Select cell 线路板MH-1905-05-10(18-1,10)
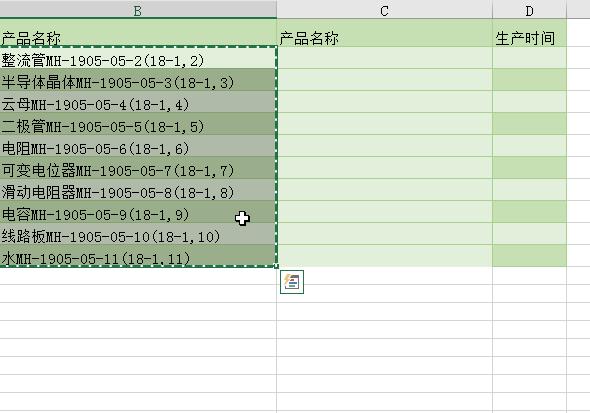Screen dimensions: 590x413 click(x=138, y=234)
